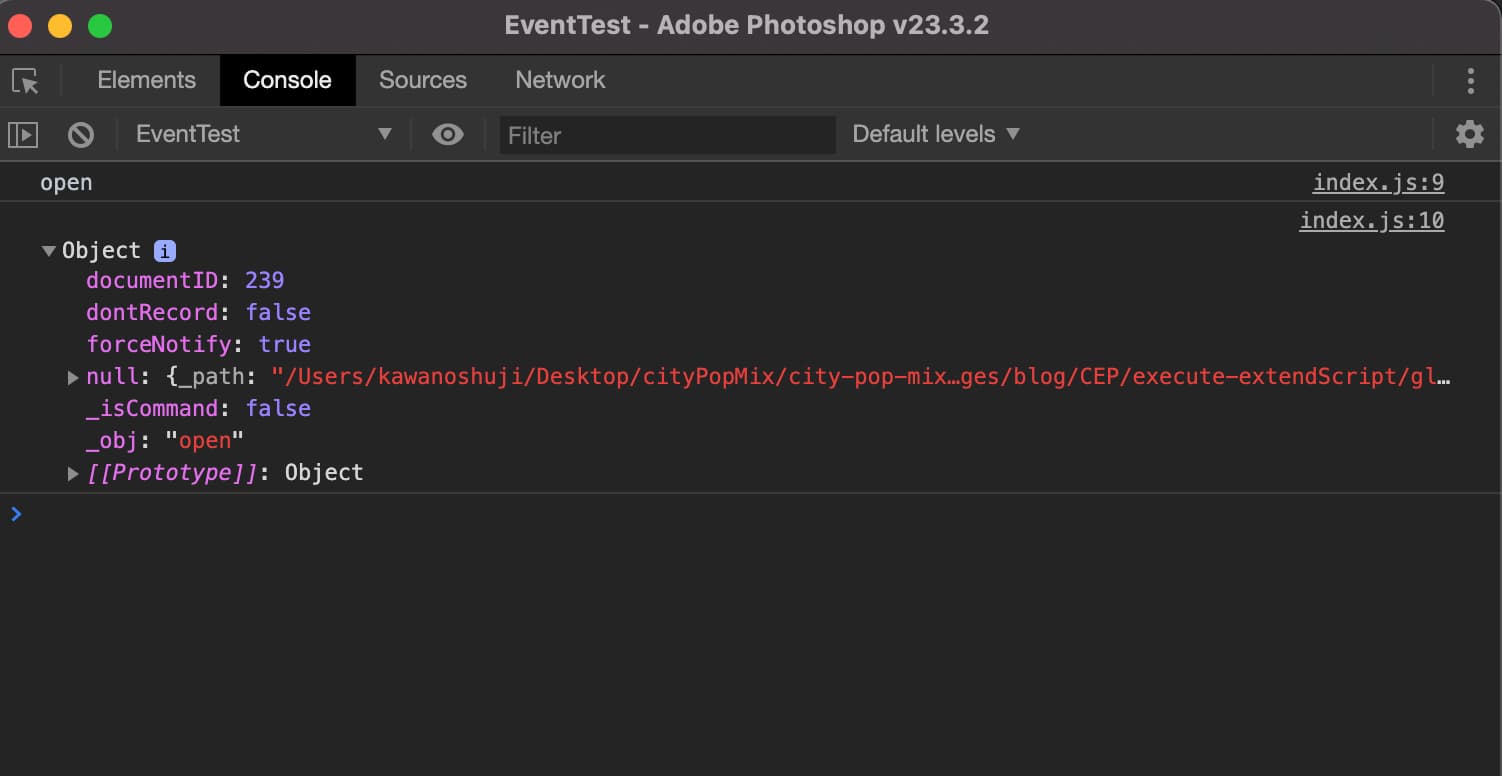The width and height of the screenshot is (1502, 776).
Task: Click the blue info badge beside Object
Action: tap(165, 250)
